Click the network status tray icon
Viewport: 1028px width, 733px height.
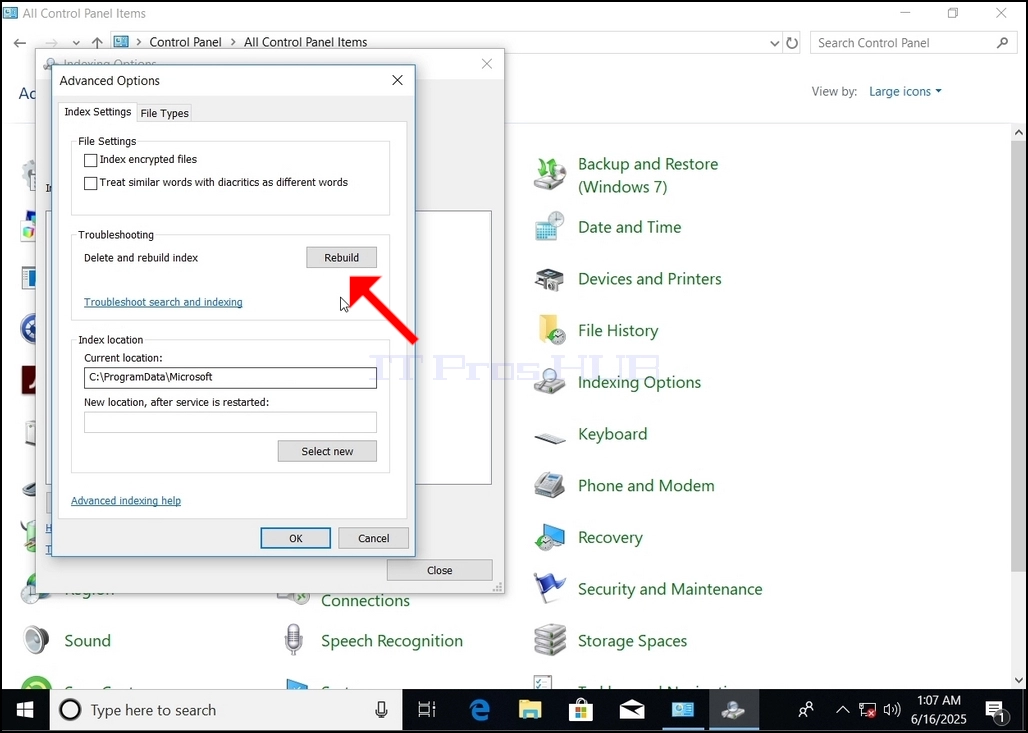(x=867, y=710)
